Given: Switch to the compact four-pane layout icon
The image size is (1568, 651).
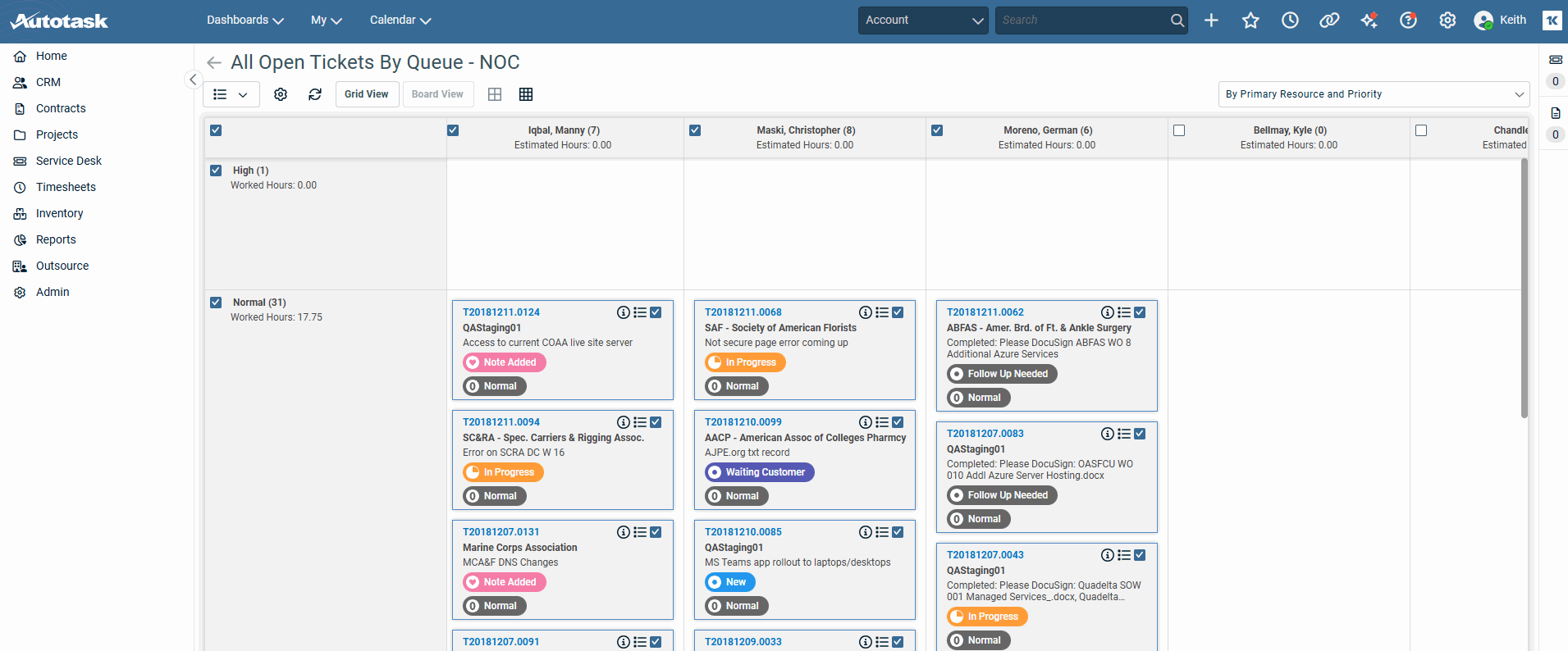Looking at the screenshot, I should (x=495, y=94).
